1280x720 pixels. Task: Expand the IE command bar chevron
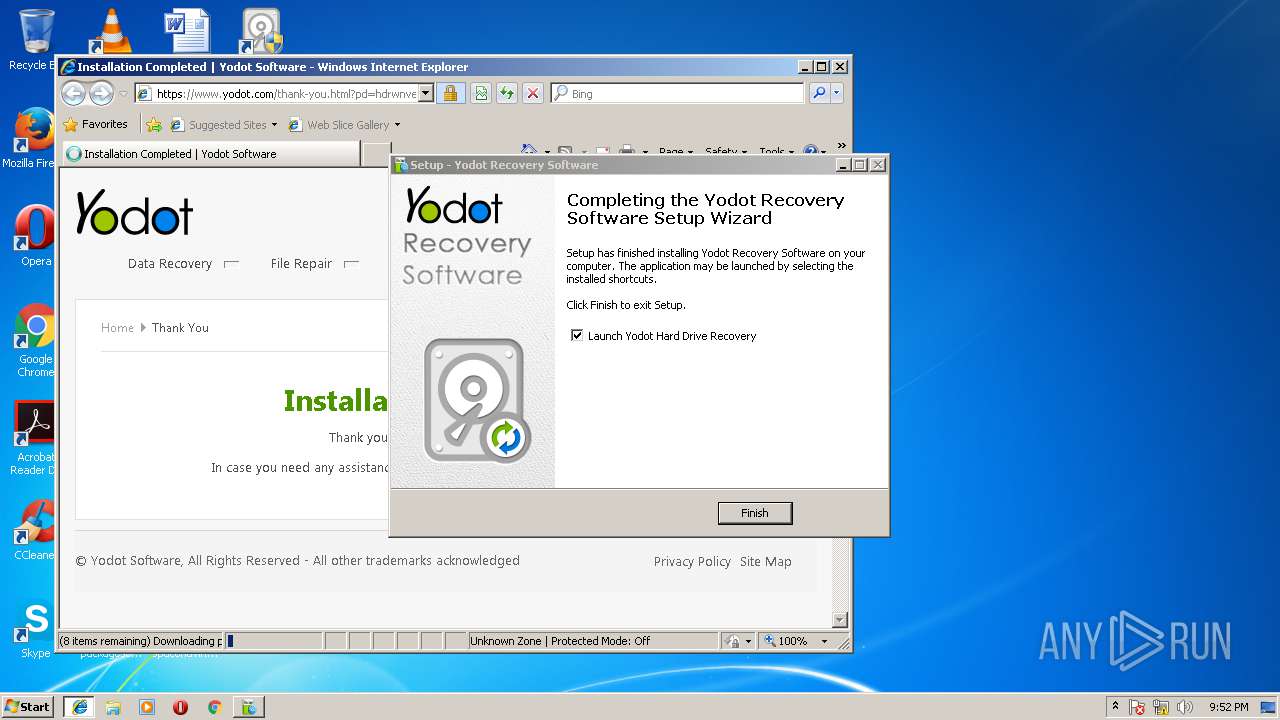[x=841, y=146]
